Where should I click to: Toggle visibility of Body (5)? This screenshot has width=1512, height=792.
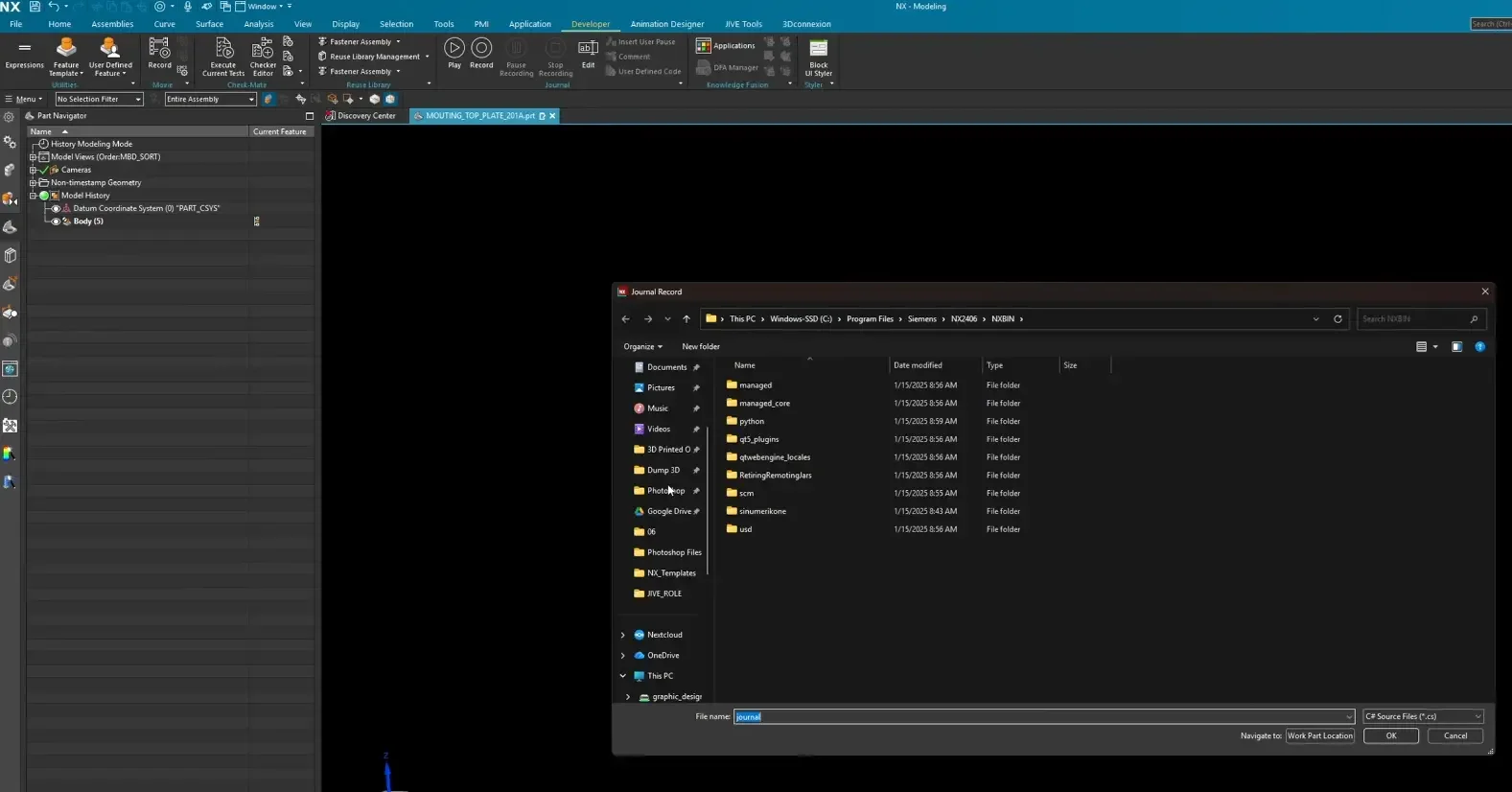point(56,221)
